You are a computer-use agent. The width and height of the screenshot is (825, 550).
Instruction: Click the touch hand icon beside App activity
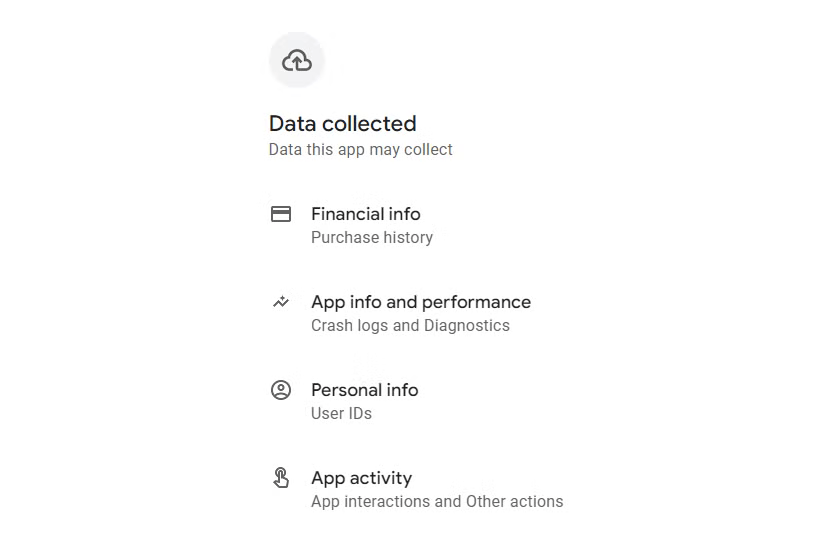pyautogui.click(x=281, y=478)
